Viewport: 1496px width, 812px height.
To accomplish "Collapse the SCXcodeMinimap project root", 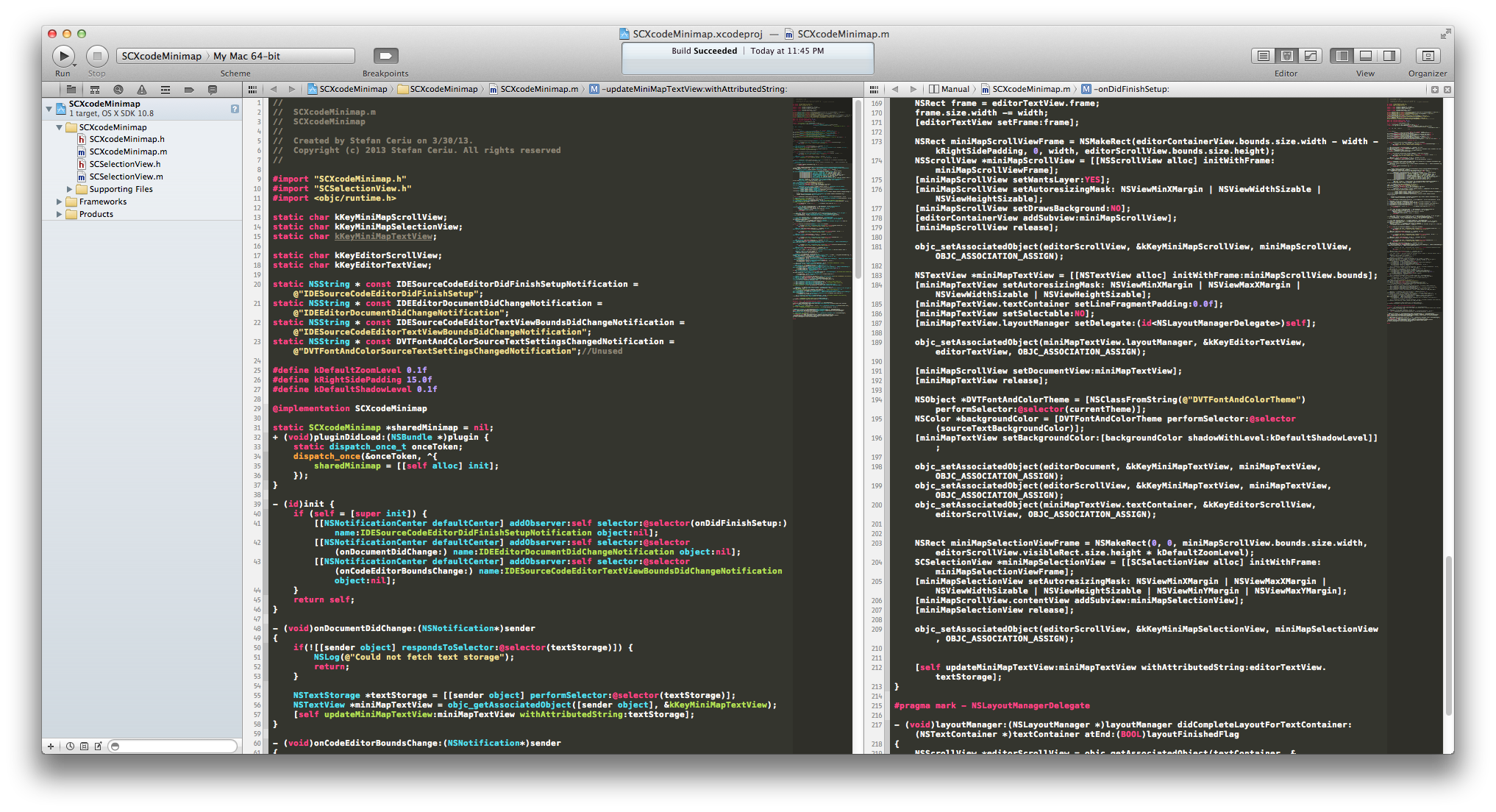I will click(49, 109).
